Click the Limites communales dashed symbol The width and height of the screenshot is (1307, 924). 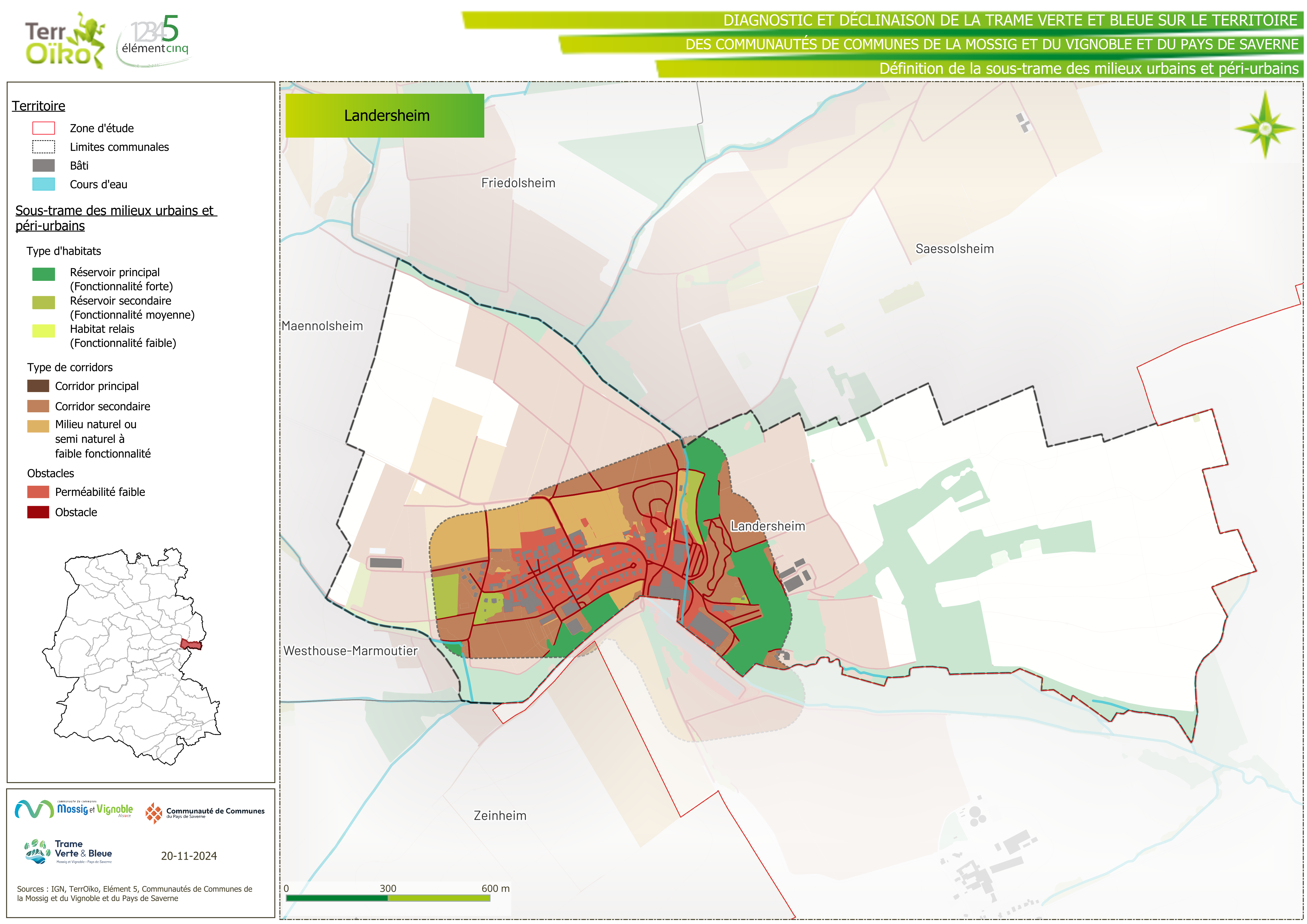43,147
